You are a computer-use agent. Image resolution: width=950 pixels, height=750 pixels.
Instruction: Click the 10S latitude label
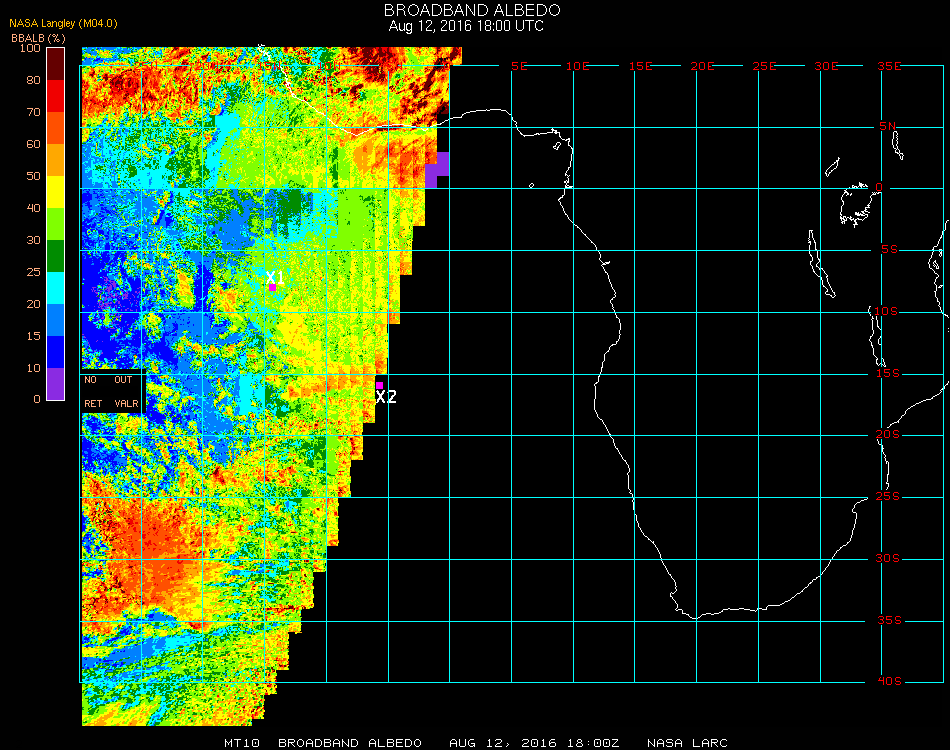tap(886, 311)
